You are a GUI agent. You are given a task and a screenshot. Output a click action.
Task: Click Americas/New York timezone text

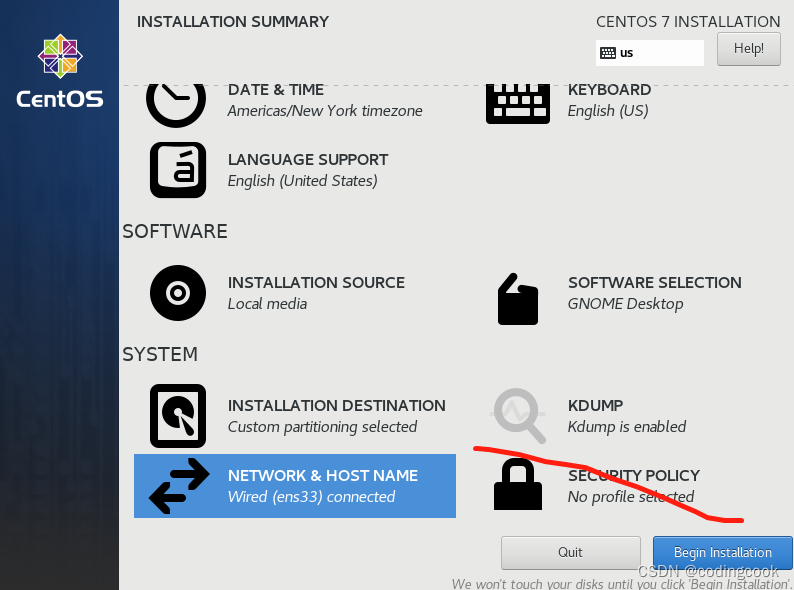click(x=325, y=111)
